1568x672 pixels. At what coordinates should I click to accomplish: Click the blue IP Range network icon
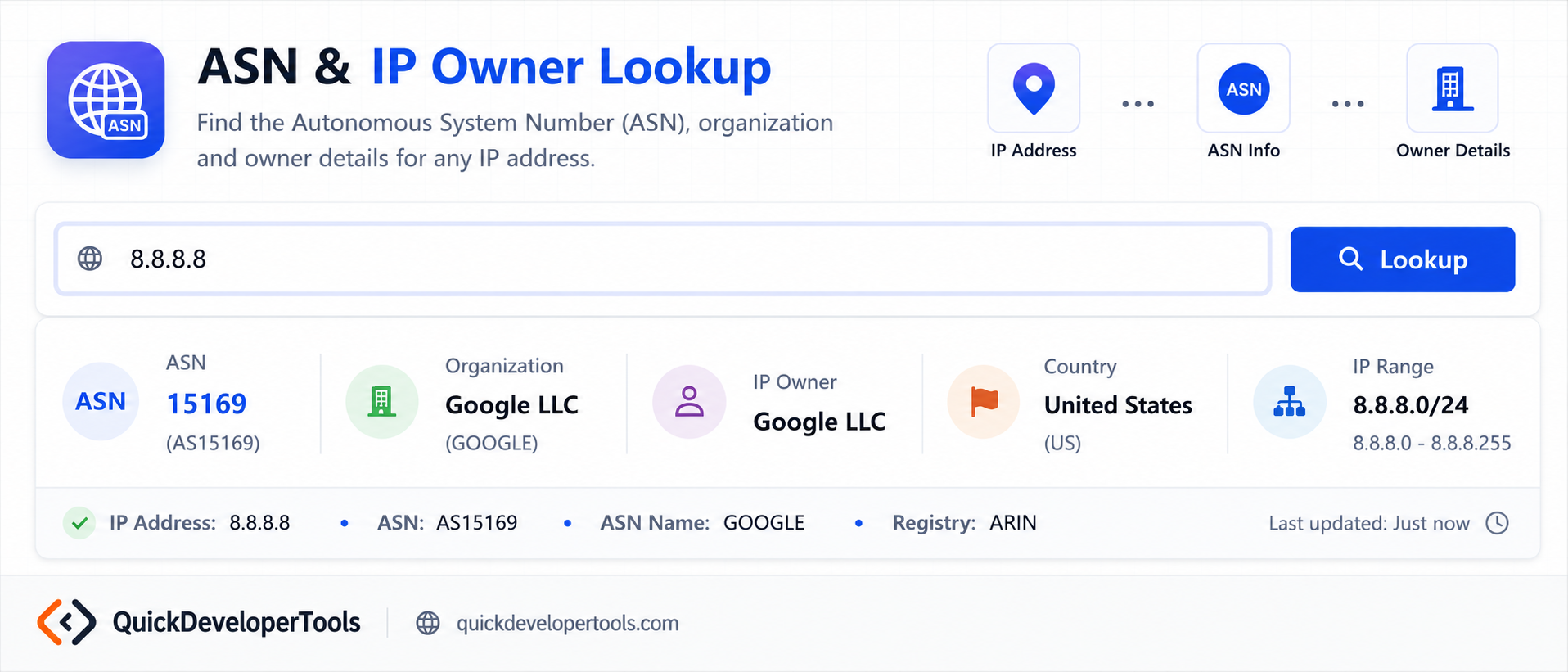1290,402
